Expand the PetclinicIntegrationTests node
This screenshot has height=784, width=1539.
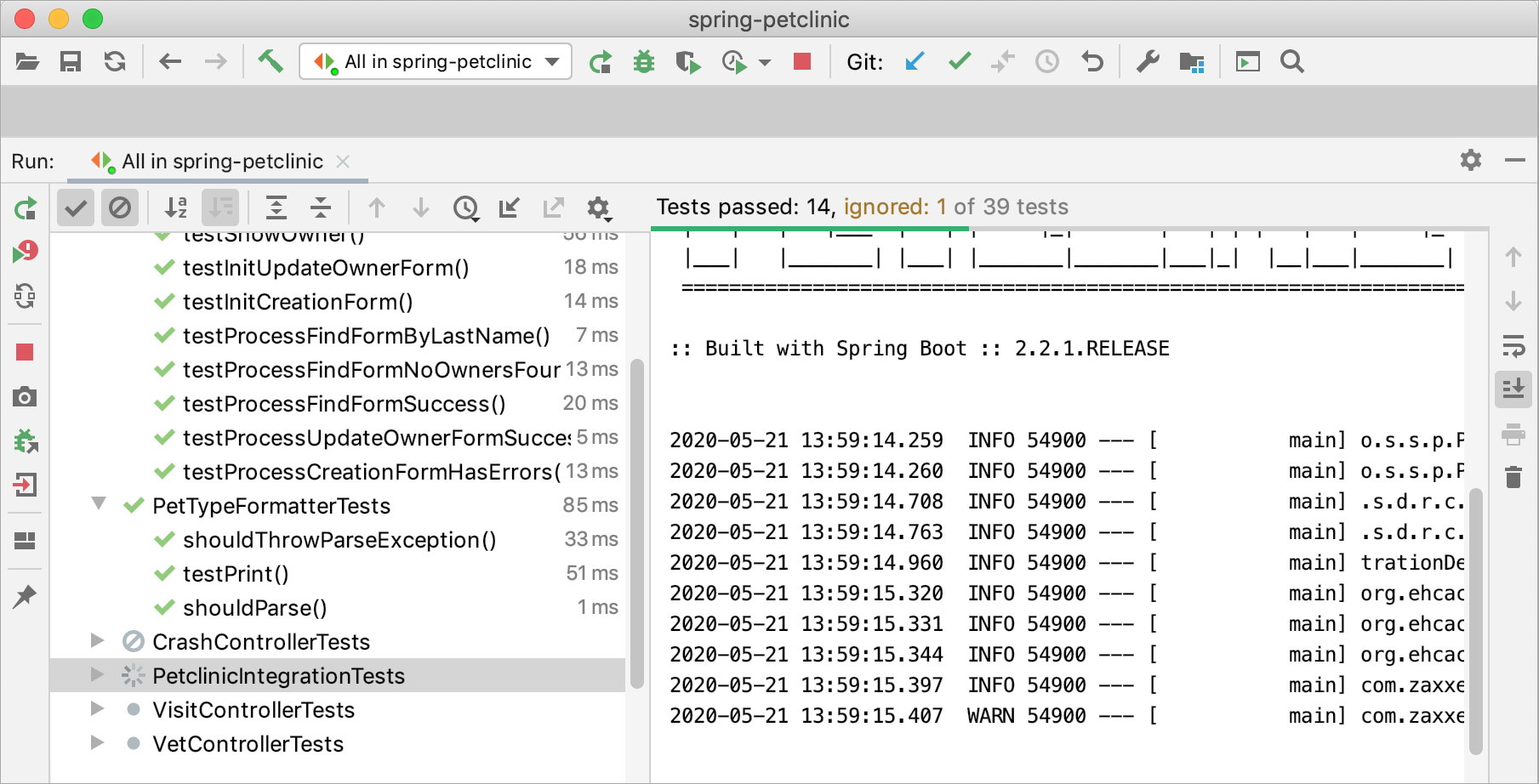(x=98, y=674)
